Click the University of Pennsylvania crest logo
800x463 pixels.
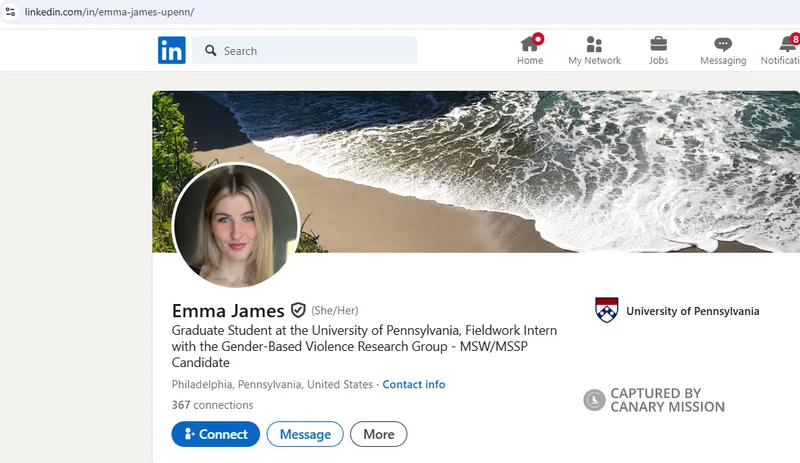(x=606, y=310)
